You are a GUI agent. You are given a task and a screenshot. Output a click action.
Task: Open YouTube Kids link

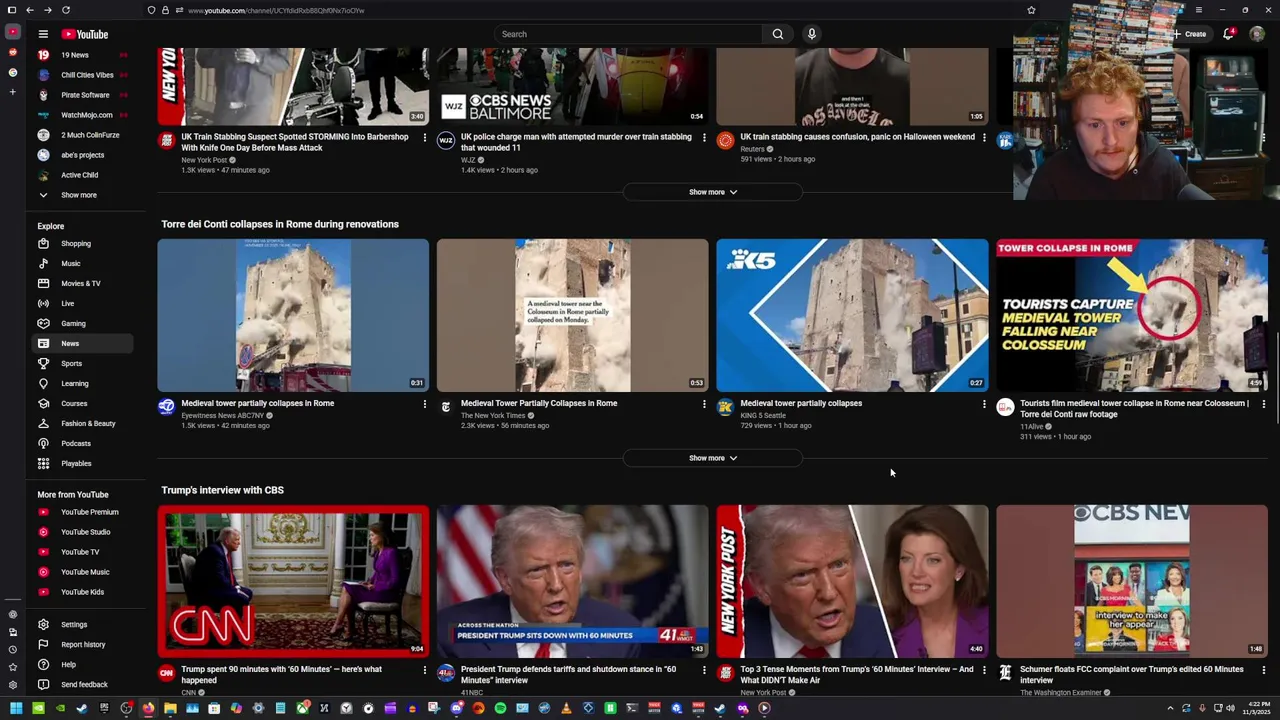82,592
